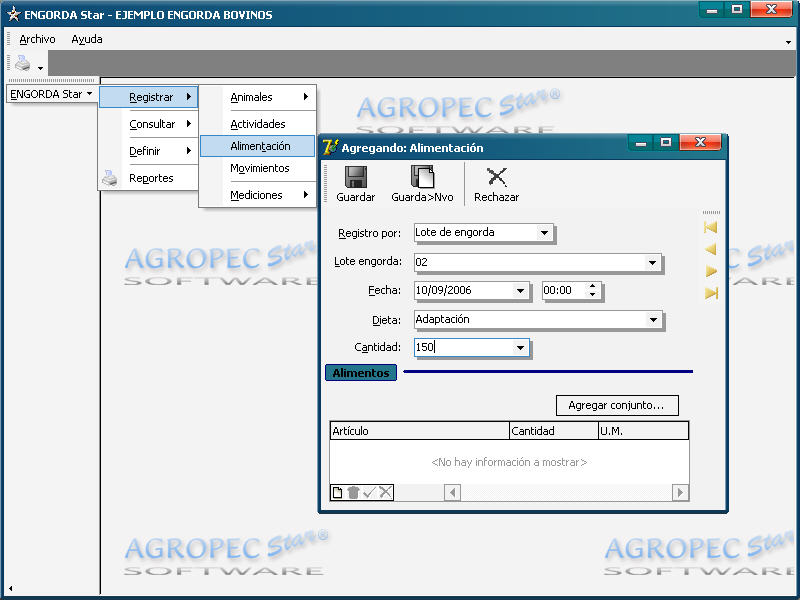Image resolution: width=800 pixels, height=600 pixels.
Task: Open the ENGORDA Star dropdown menu
Action: (52, 94)
